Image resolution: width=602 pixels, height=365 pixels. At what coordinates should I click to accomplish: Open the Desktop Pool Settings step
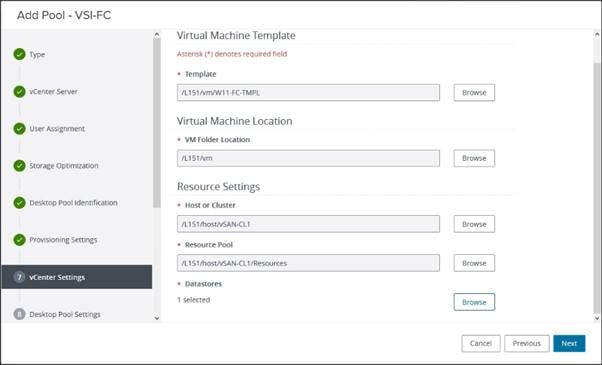click(65, 314)
